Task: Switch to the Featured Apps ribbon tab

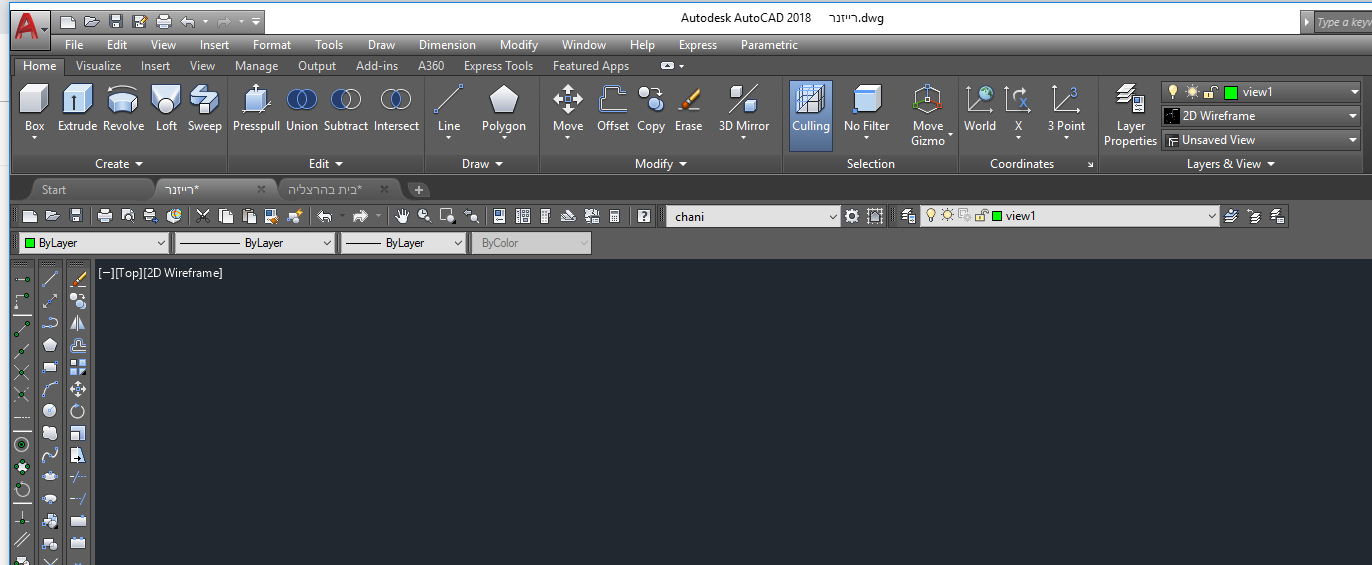Action: (591, 66)
